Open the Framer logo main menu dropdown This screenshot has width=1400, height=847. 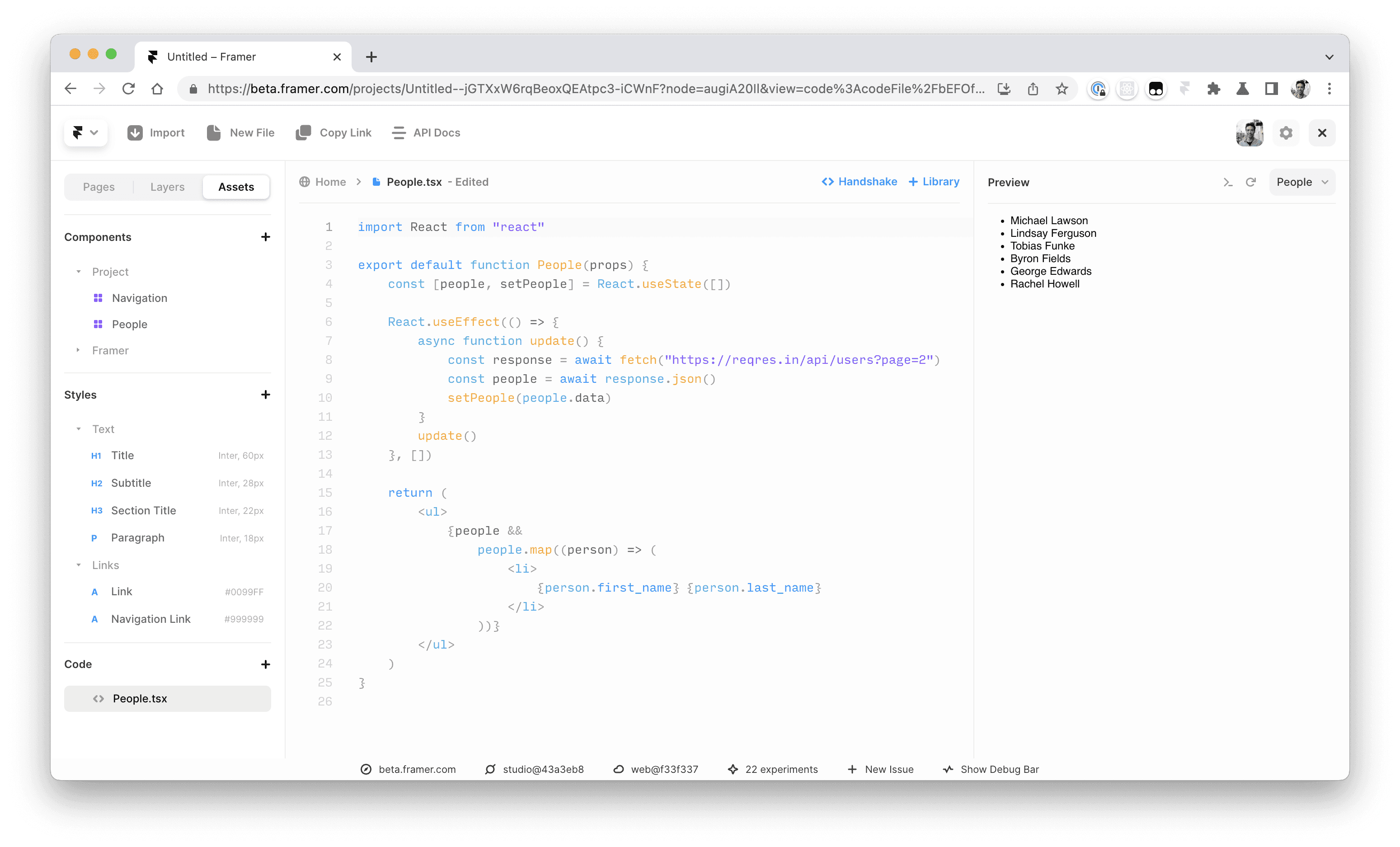[x=85, y=132]
